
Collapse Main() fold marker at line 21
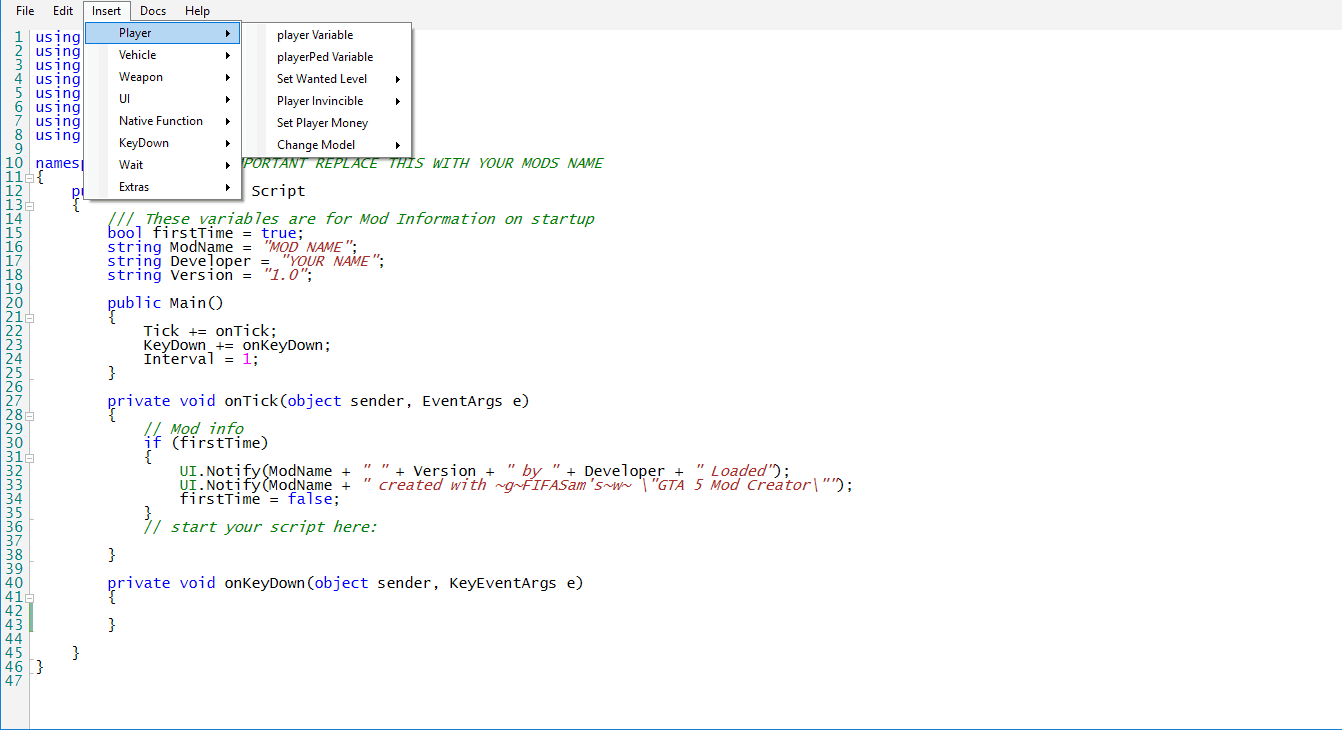30,317
